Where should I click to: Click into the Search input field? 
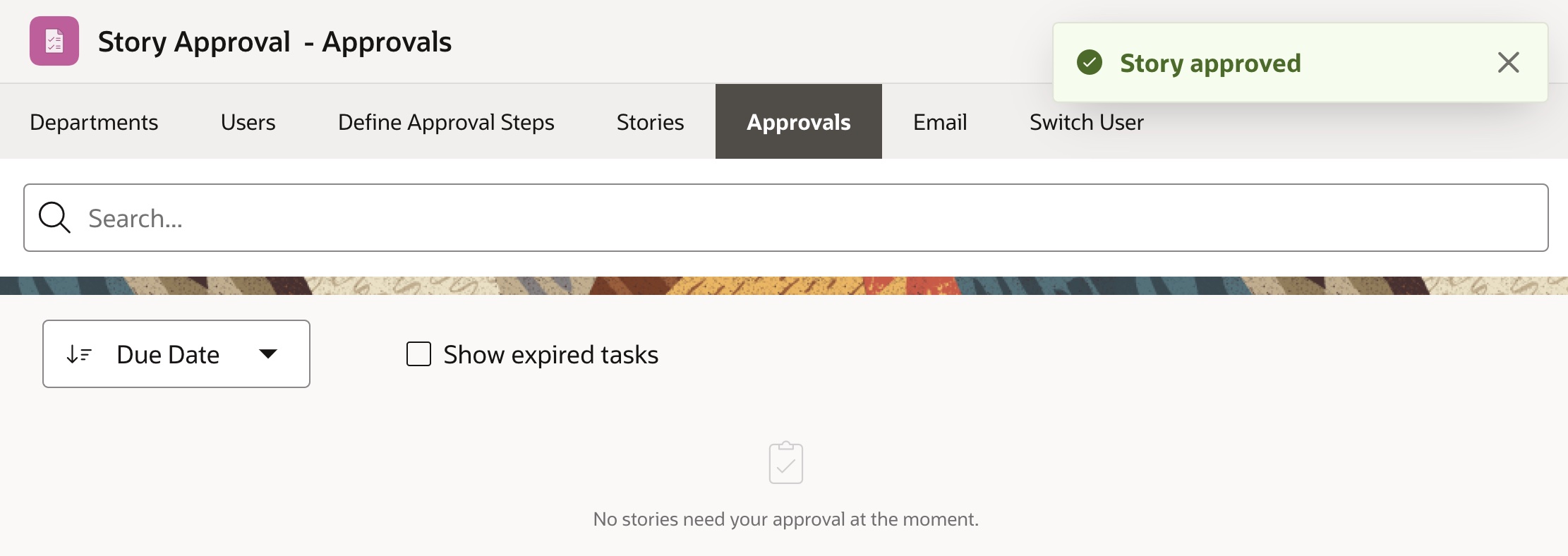pyautogui.click(x=812, y=218)
